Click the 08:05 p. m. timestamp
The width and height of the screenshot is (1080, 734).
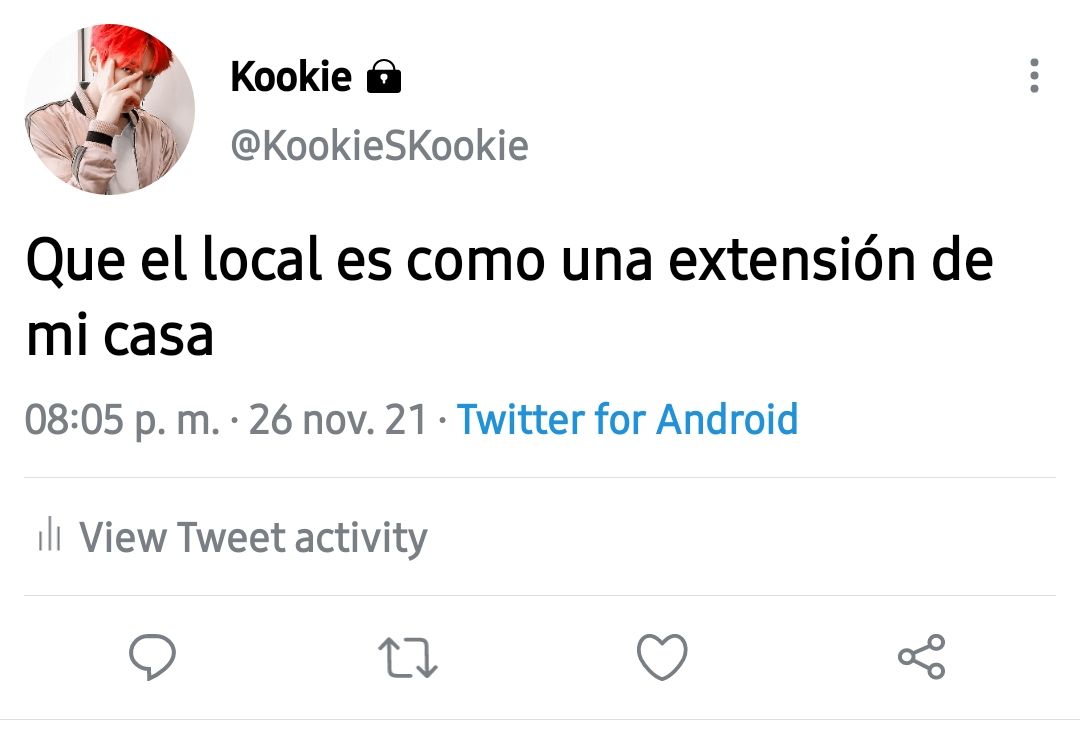pyautogui.click(x=122, y=420)
